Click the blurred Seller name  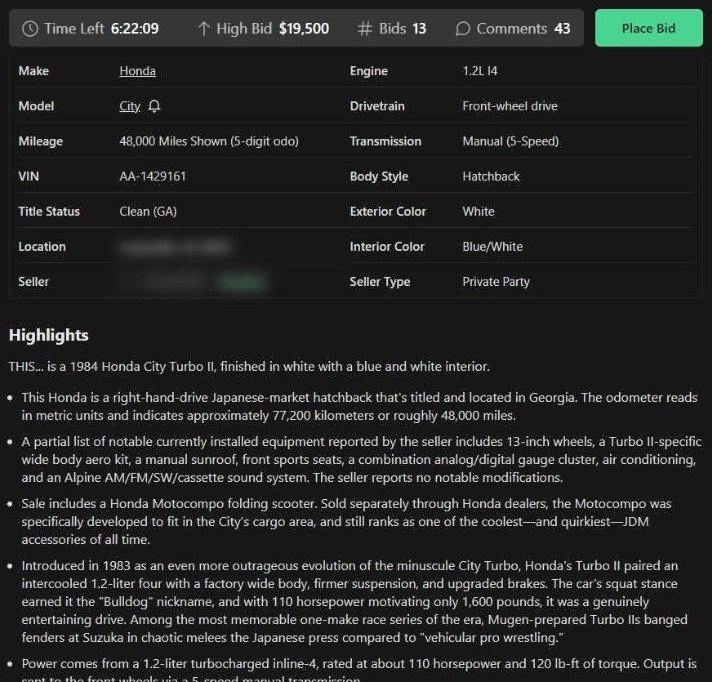click(x=161, y=282)
